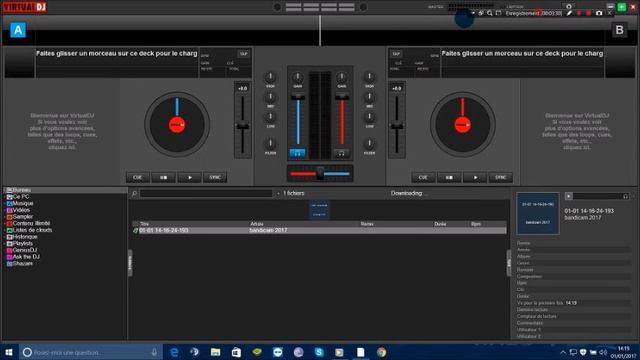Open VirtualDJ settings gear

[x=569, y=6]
